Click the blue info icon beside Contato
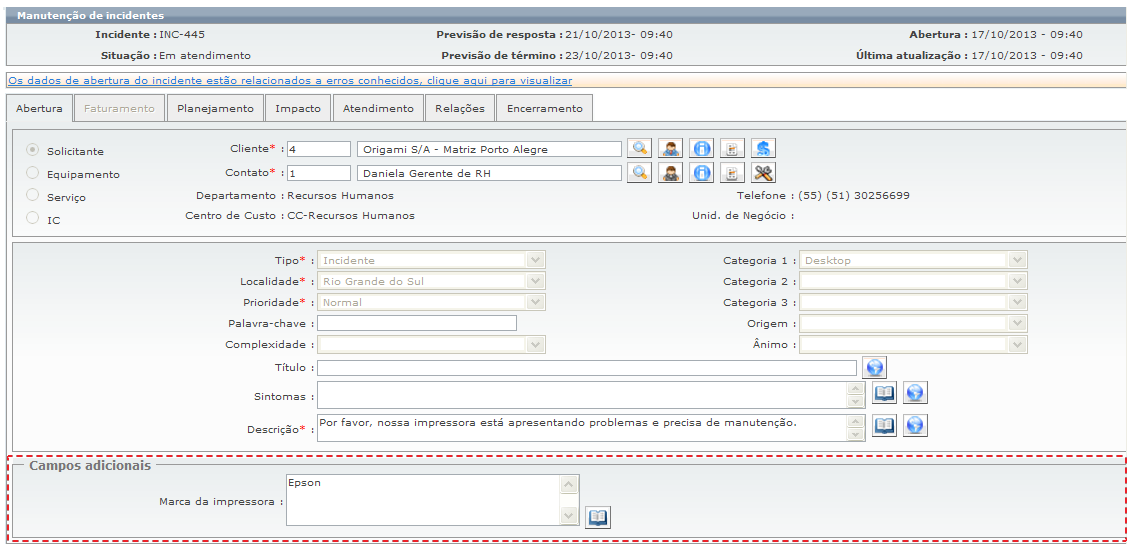The image size is (1140, 557). 702,173
